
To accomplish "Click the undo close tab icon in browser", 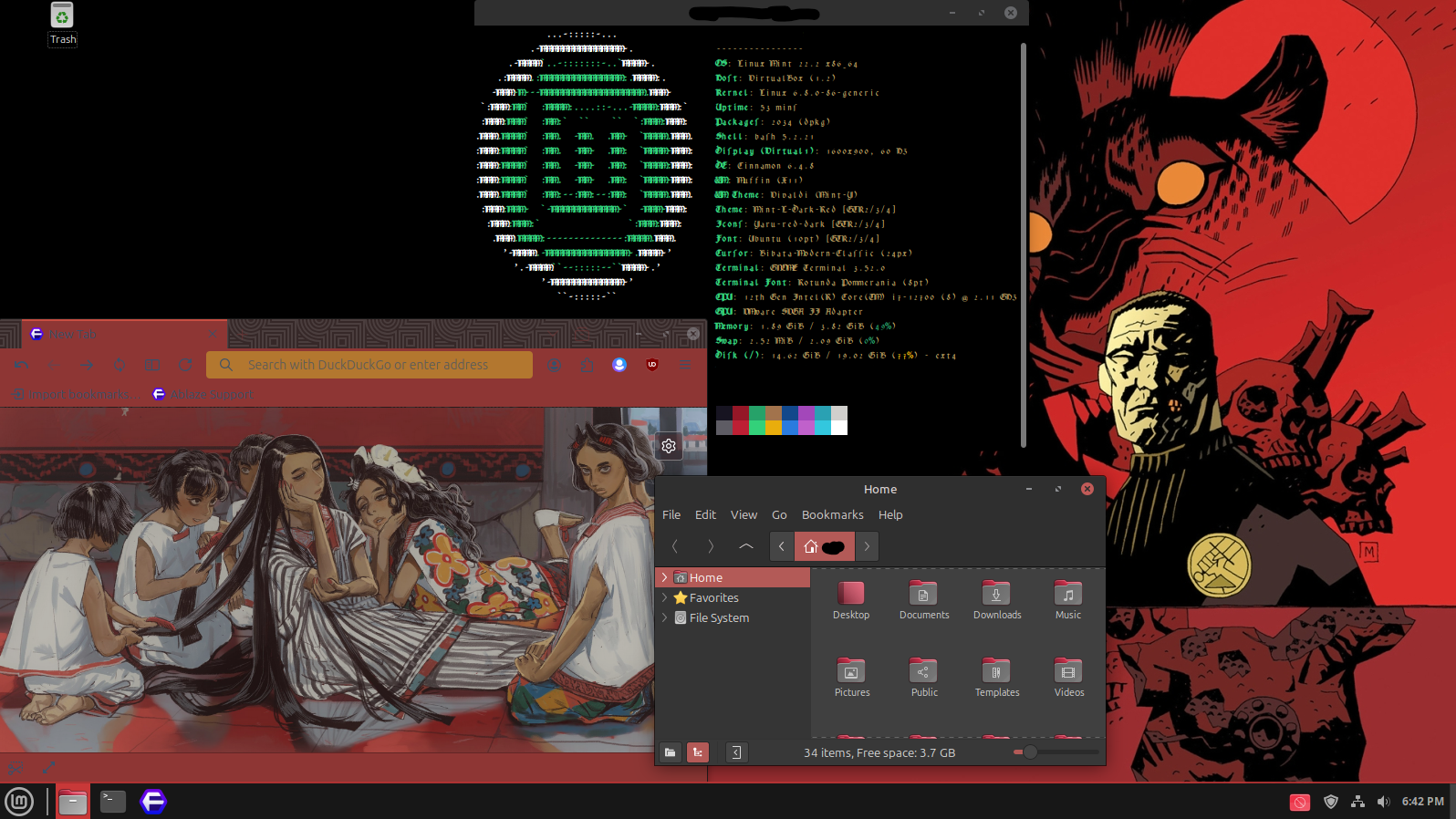I will pyautogui.click(x=21, y=365).
